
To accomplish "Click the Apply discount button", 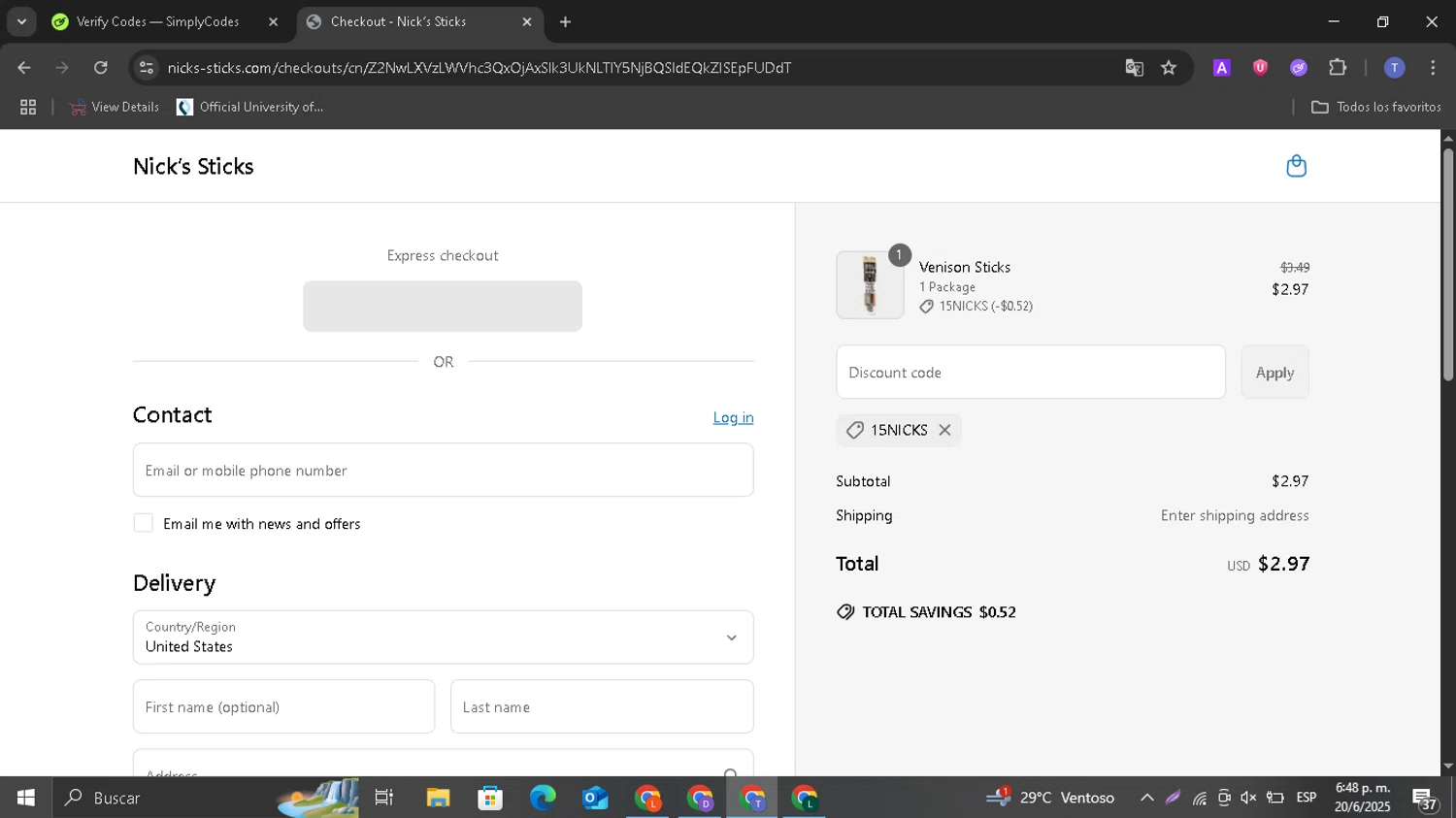I will [x=1274, y=373].
